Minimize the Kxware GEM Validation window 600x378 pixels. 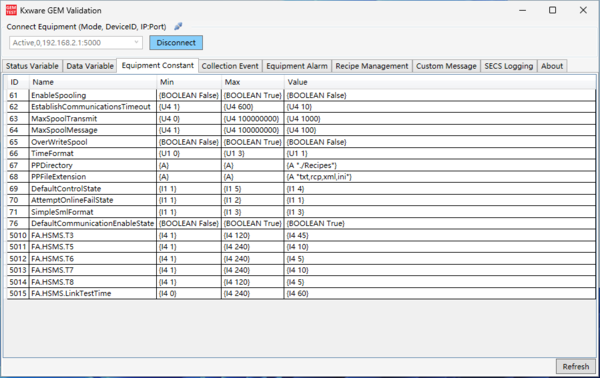click(x=522, y=10)
